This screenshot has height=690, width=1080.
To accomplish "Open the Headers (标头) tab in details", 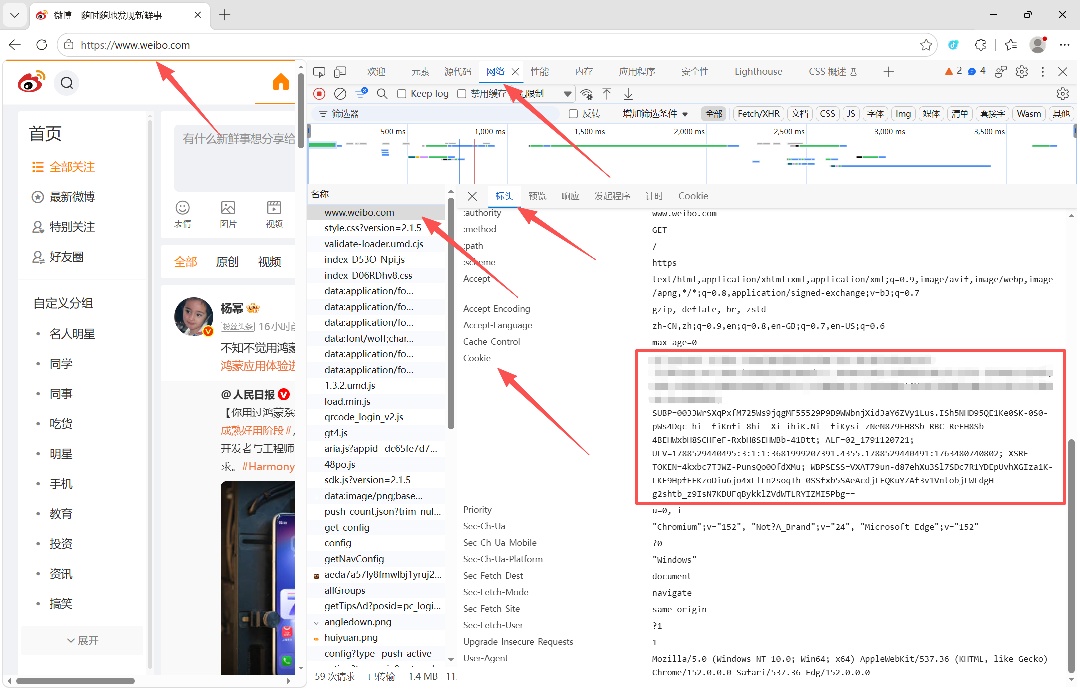I will click(504, 196).
